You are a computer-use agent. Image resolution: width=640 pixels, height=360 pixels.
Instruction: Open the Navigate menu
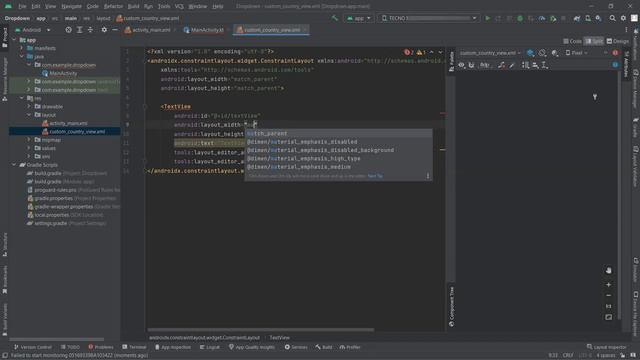click(x=71, y=7)
